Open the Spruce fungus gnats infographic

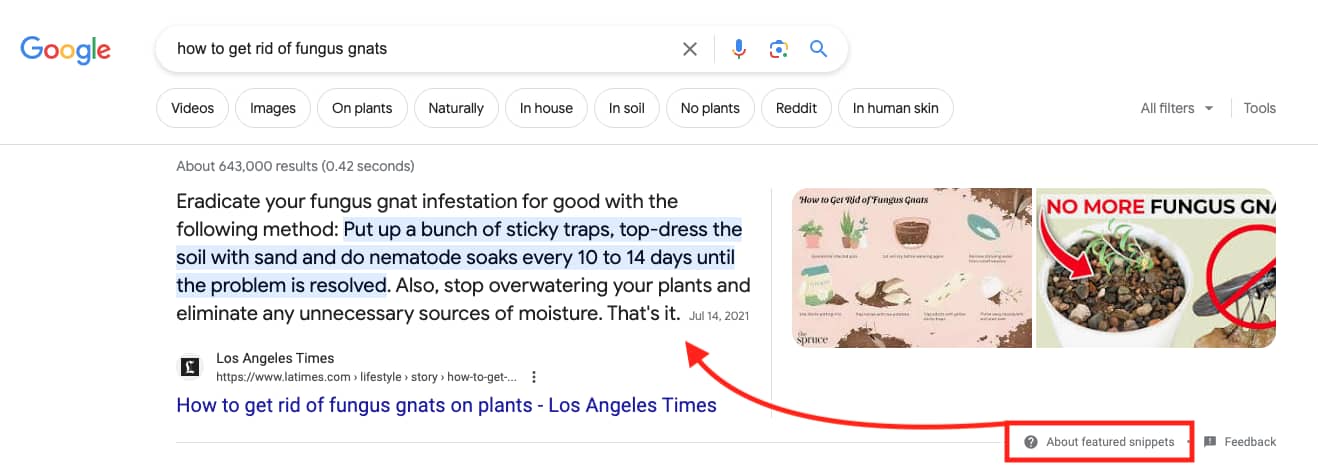click(912, 268)
